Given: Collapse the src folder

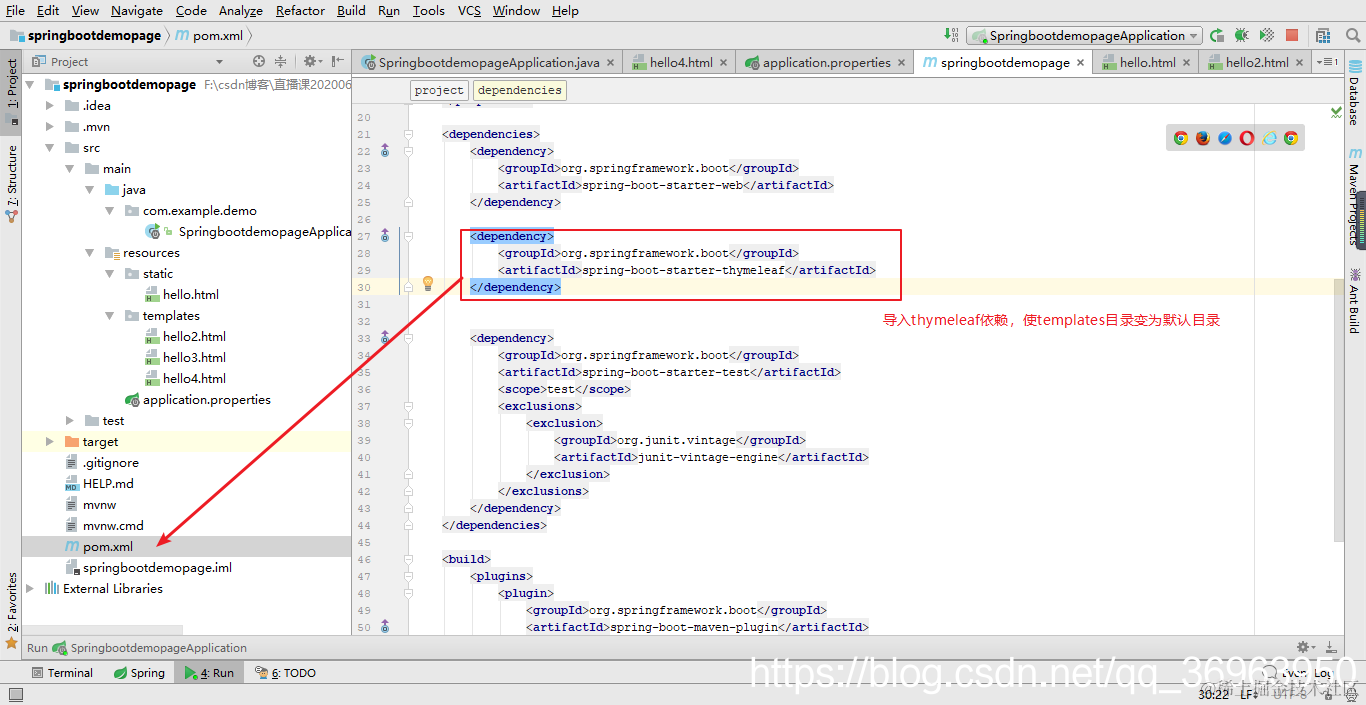Looking at the screenshot, I should click(50, 147).
